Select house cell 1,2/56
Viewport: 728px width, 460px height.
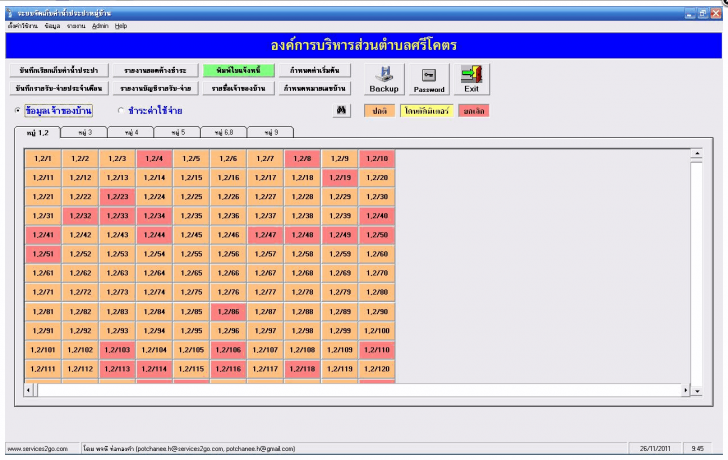[x=228, y=254]
